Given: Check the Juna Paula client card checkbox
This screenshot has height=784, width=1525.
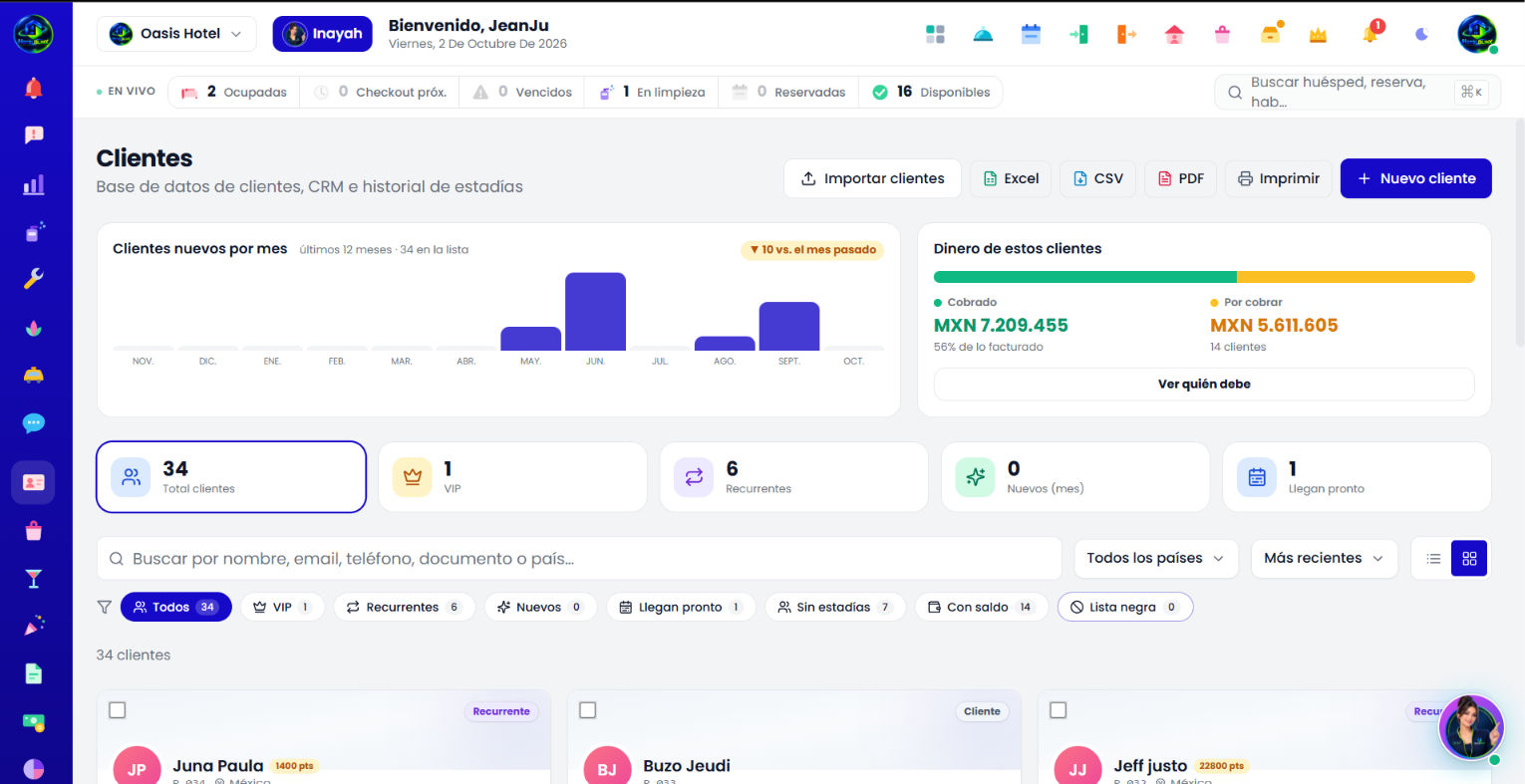Looking at the screenshot, I should click(x=118, y=710).
